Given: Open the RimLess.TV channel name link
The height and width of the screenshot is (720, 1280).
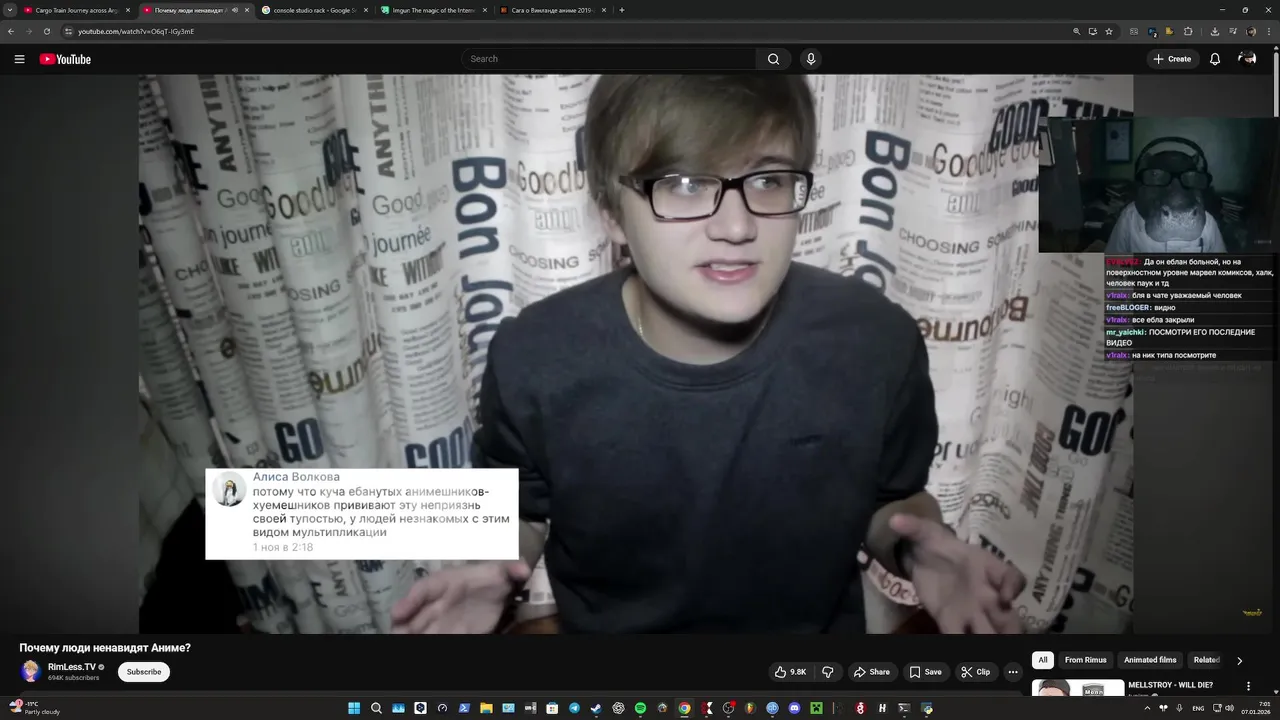Looking at the screenshot, I should (x=72, y=667).
